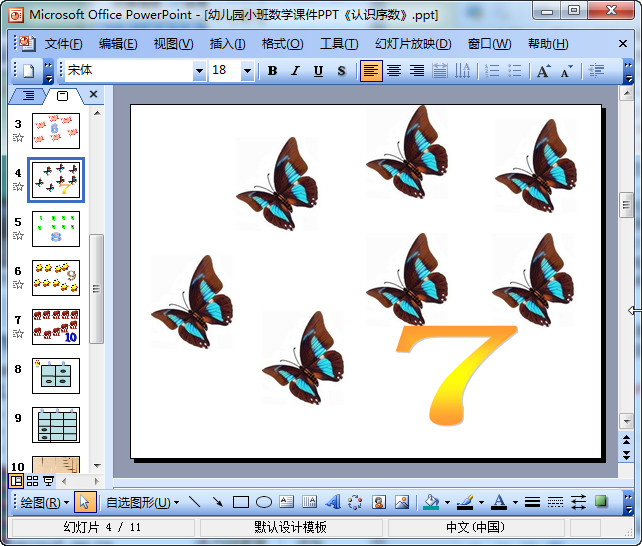Open 工具(T) menu
This screenshot has height=546, width=642.
(x=339, y=43)
